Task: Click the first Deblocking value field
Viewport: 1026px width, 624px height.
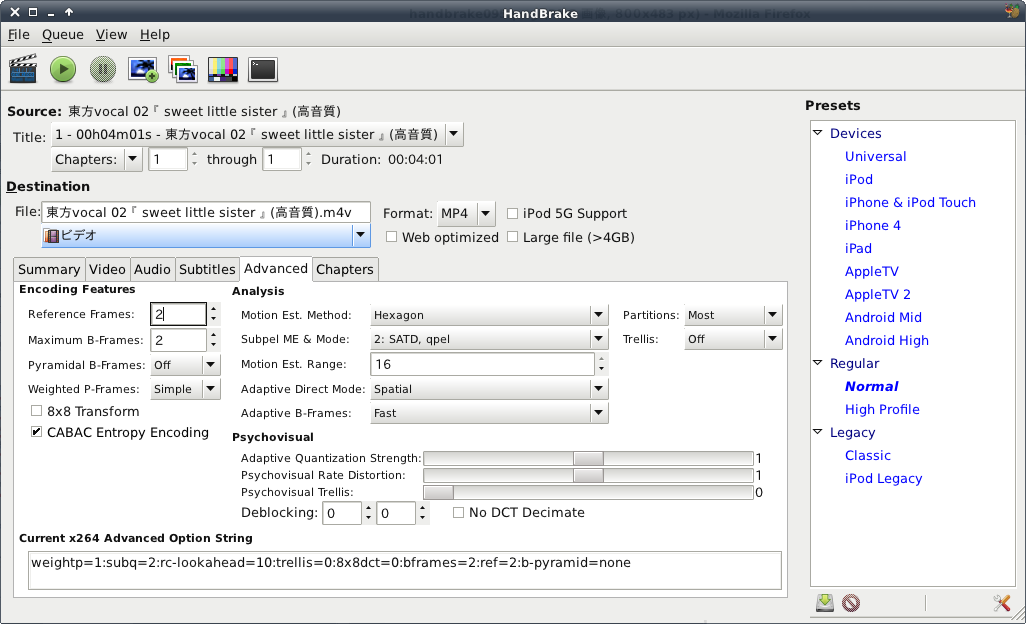Action: pos(342,513)
